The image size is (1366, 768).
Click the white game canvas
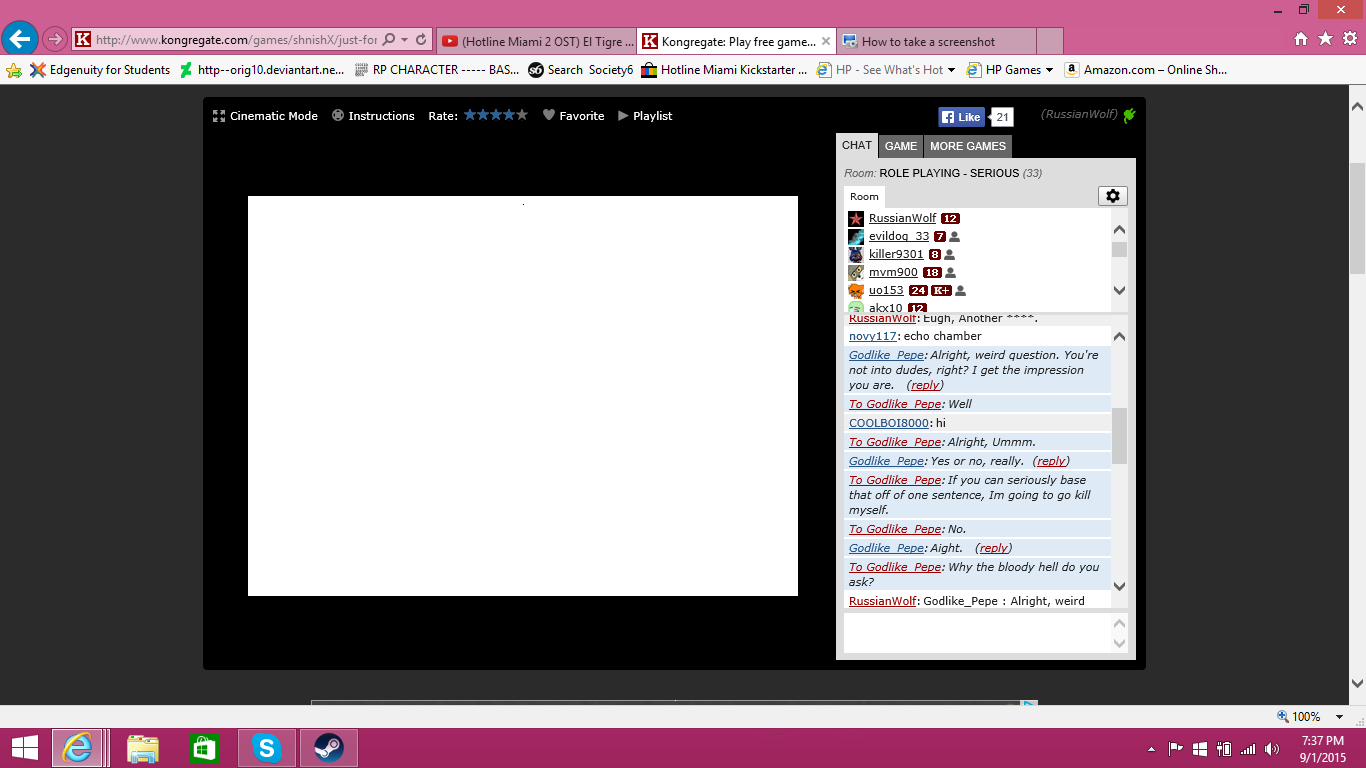(x=523, y=396)
